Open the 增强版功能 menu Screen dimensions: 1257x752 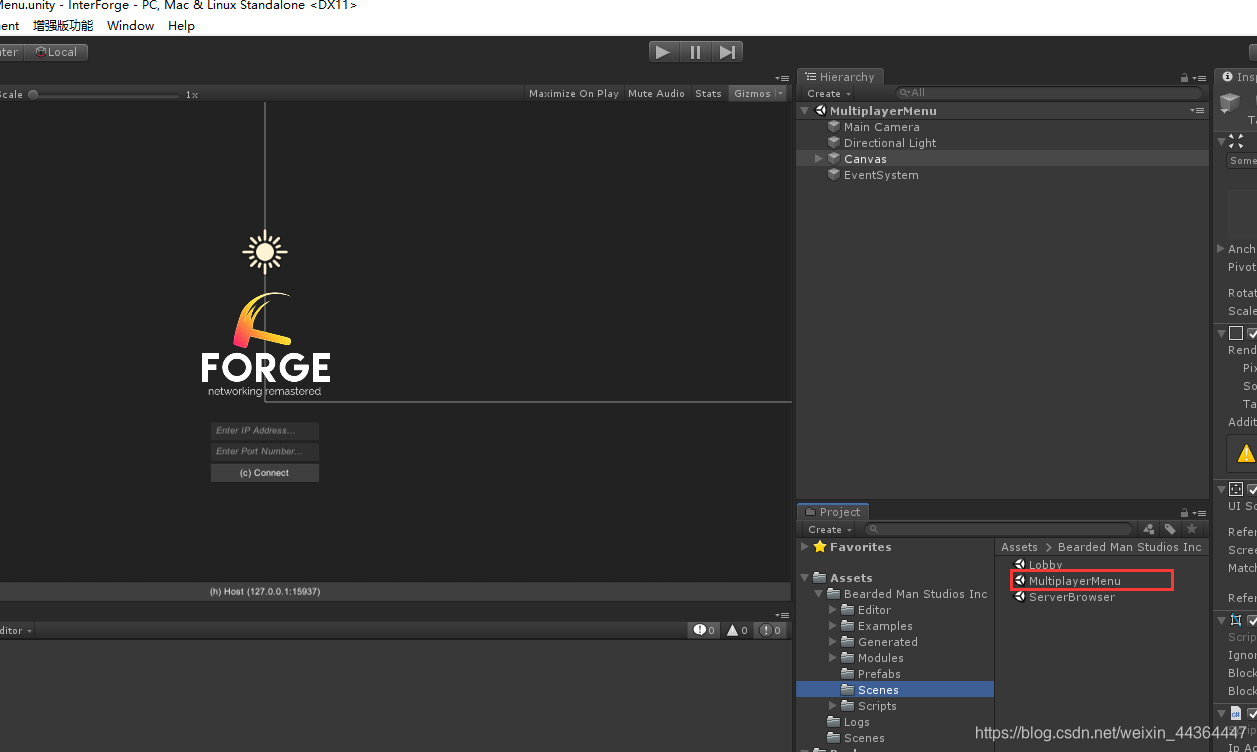[63, 26]
